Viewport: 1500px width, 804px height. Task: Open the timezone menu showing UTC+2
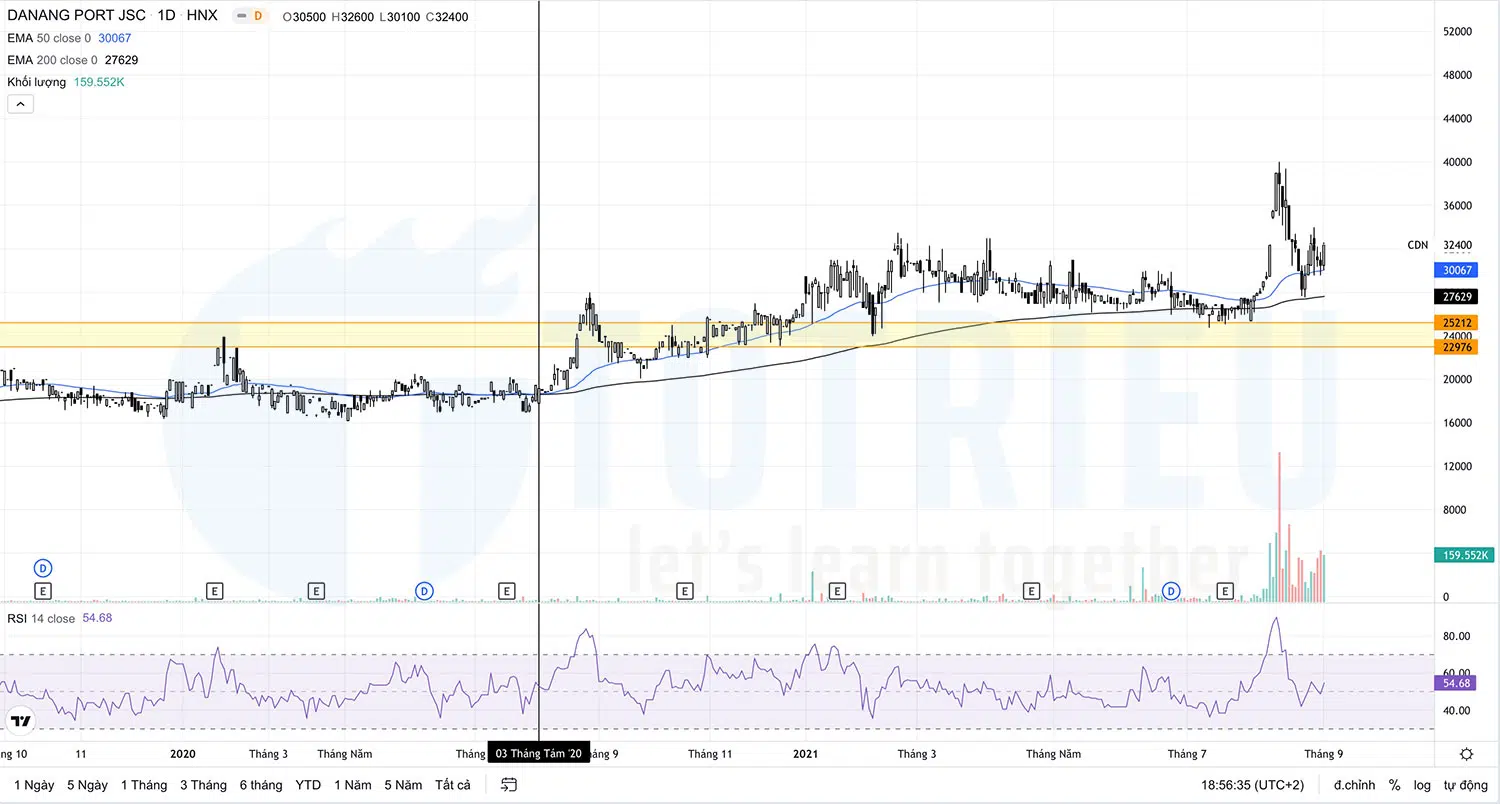pyautogui.click(x=1252, y=785)
